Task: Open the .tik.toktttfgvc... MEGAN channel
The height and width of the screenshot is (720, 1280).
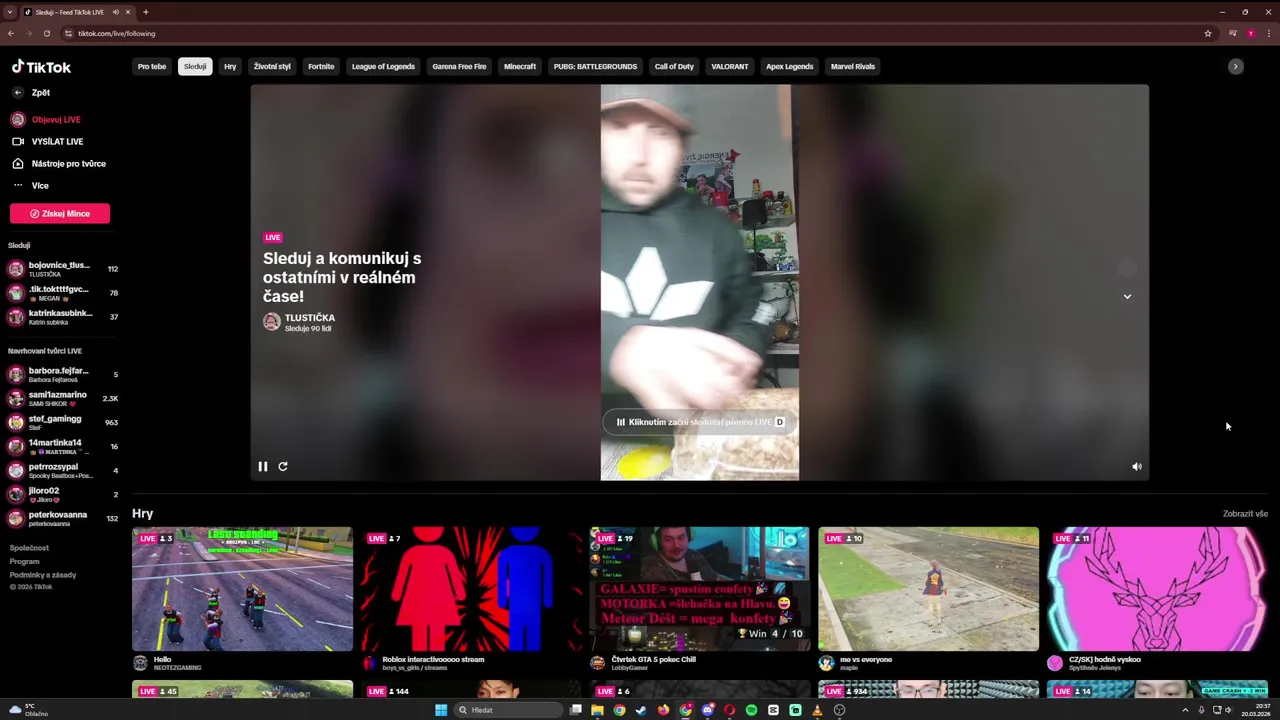Action: tap(62, 293)
